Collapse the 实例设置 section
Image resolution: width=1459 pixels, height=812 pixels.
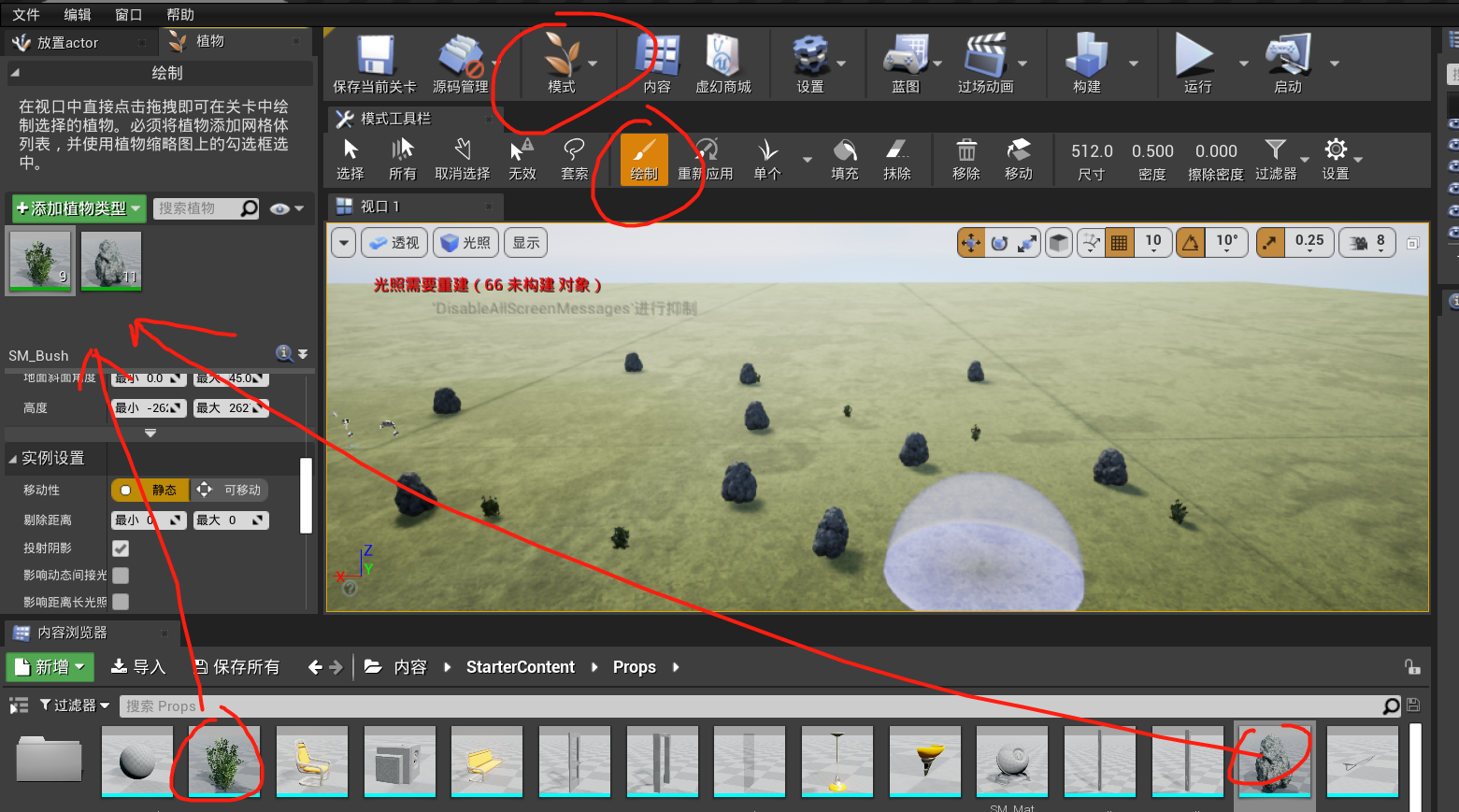(x=13, y=459)
